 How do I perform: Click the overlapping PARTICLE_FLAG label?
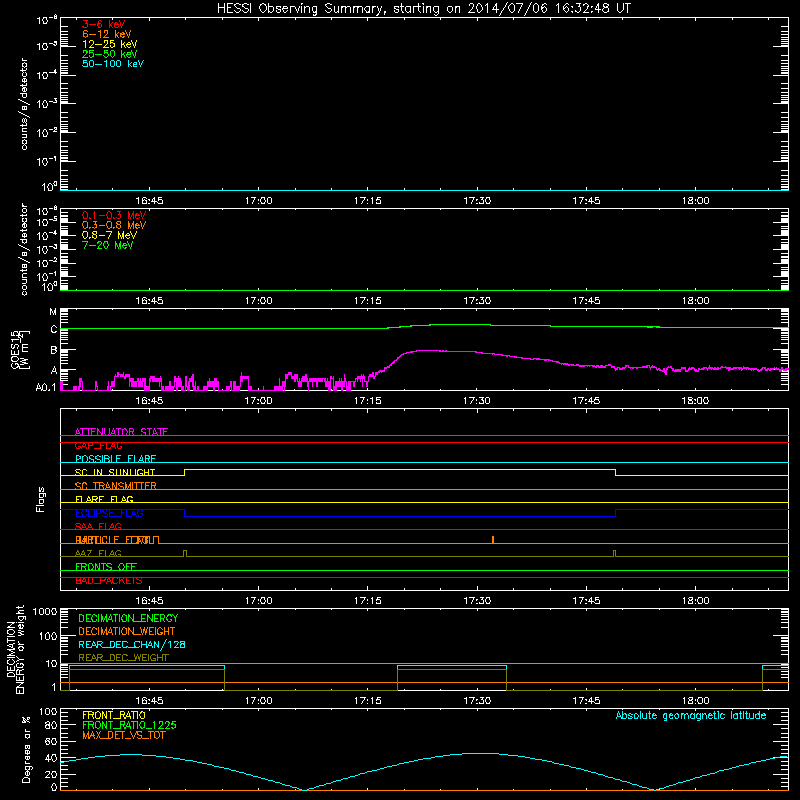[113, 540]
